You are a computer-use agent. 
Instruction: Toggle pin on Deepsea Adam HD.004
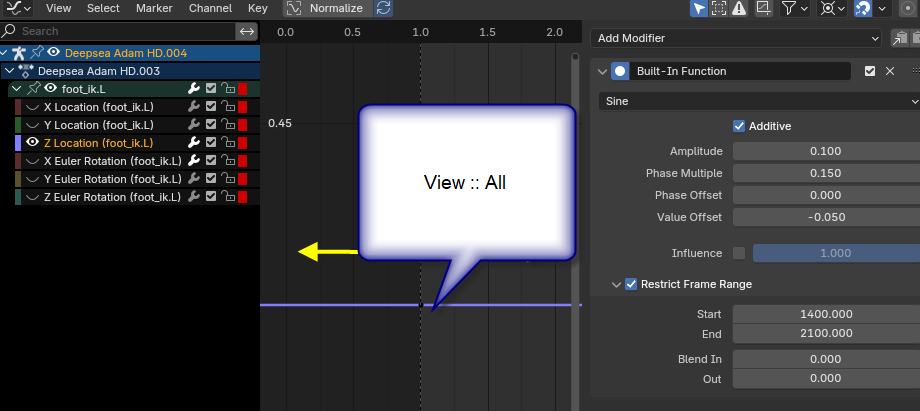point(37,53)
